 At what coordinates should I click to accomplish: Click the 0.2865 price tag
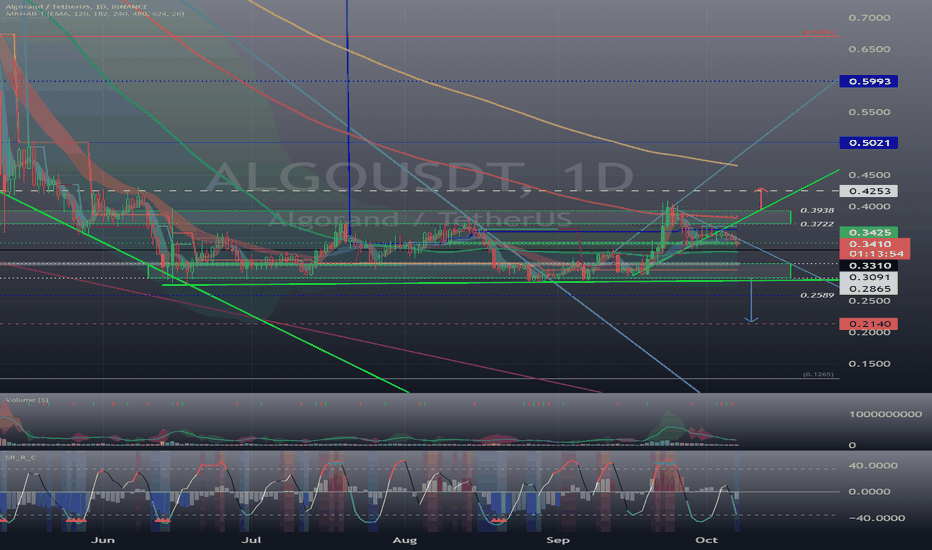pos(868,289)
